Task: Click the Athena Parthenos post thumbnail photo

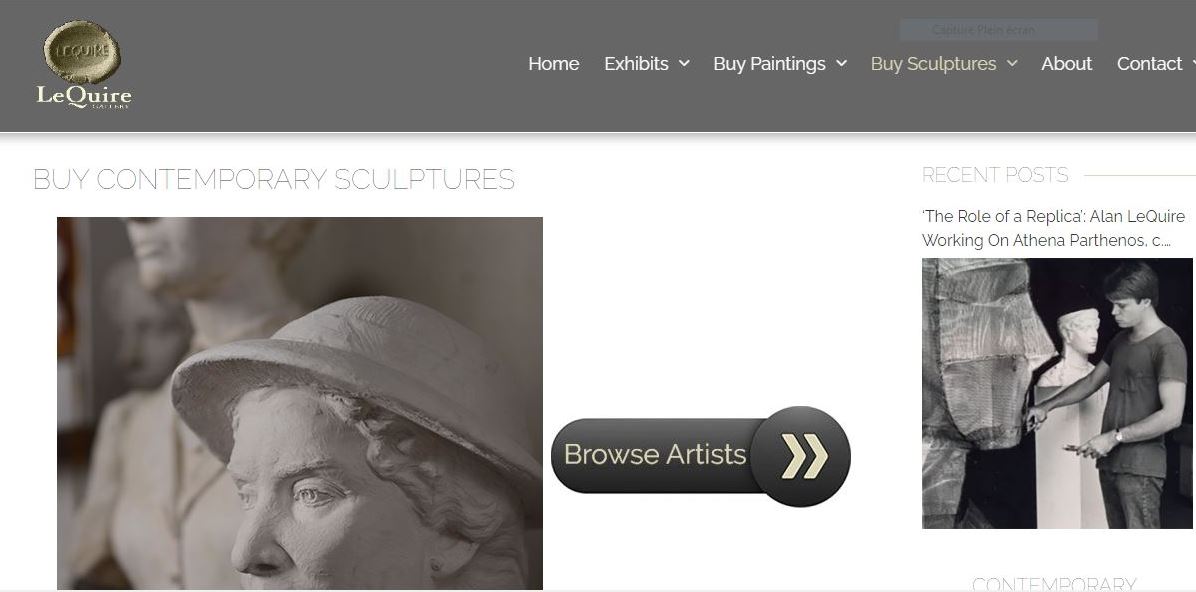Action: 1057,393
